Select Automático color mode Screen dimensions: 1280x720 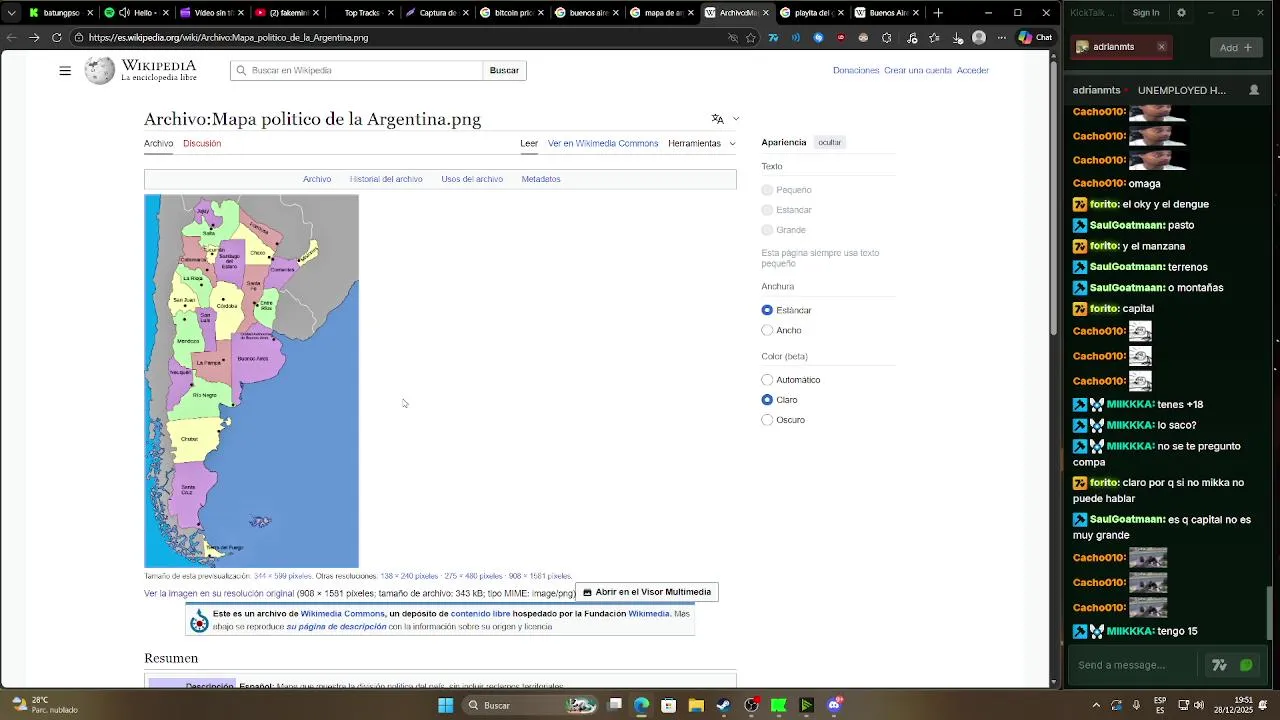coord(767,380)
